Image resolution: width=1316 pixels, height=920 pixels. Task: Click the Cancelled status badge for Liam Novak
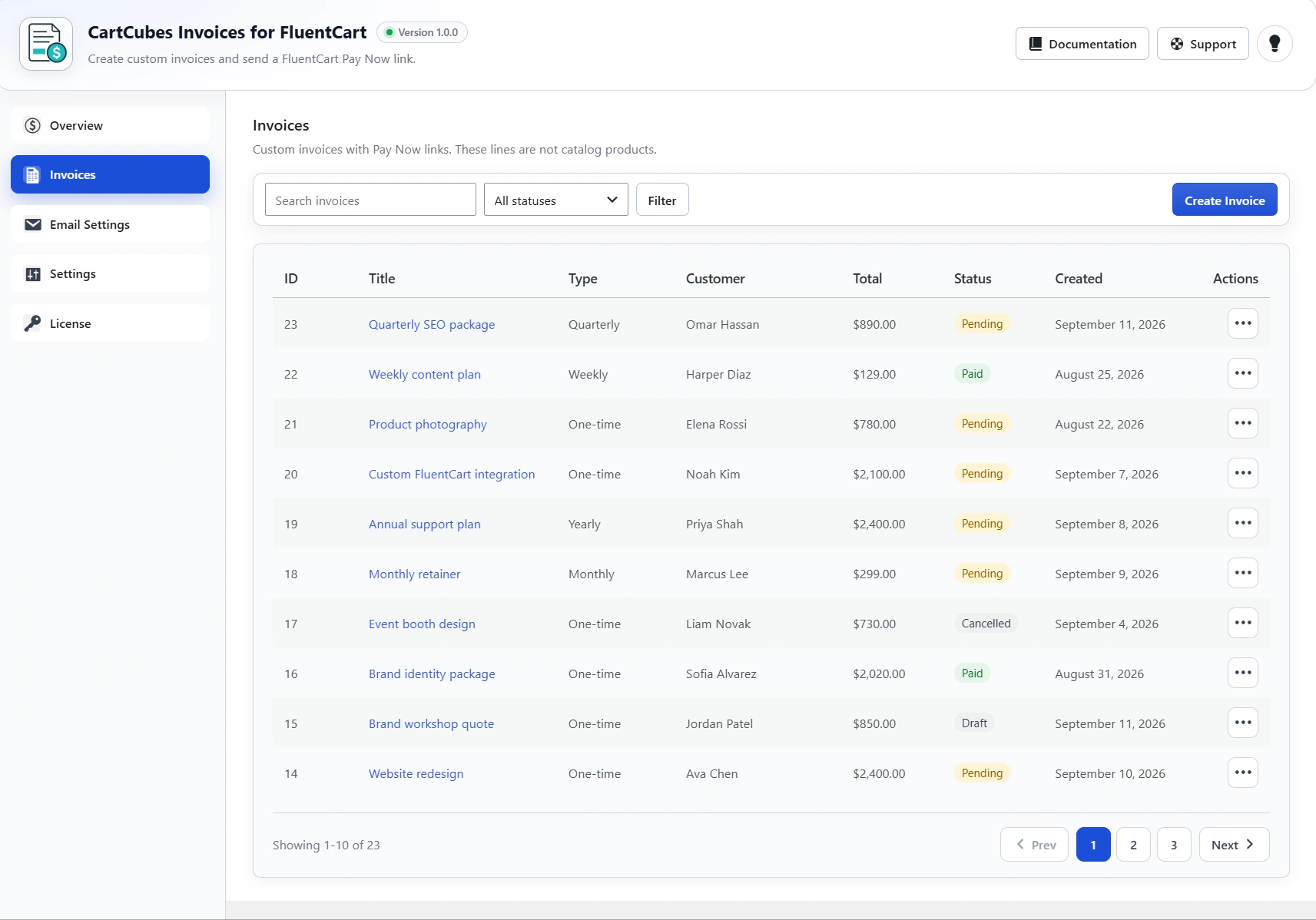coord(986,624)
